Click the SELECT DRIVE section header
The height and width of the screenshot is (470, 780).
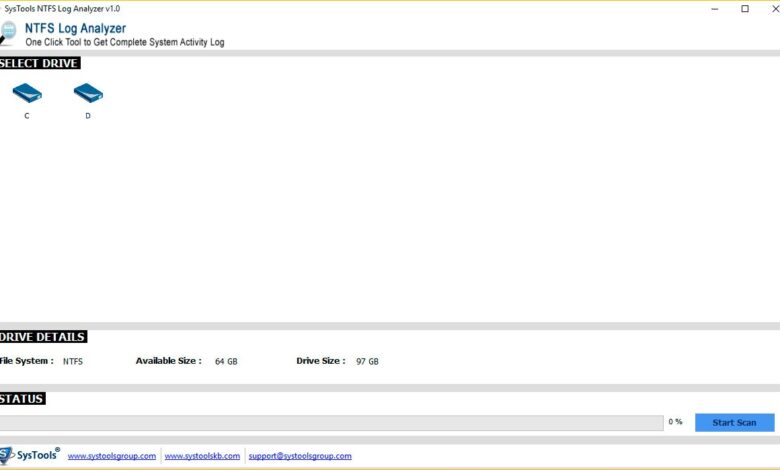(40, 63)
